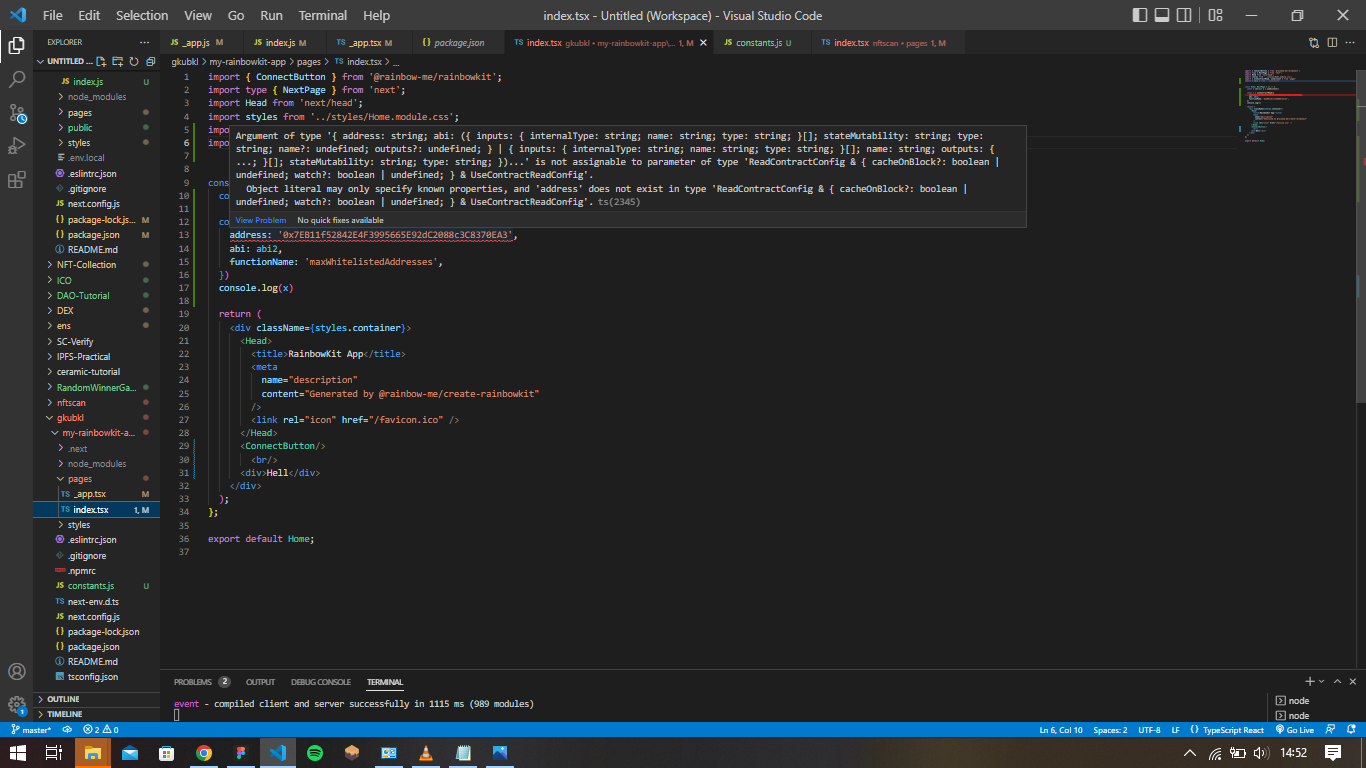Select the first node terminal instance
Viewport: 1366px width, 768px height.
coord(1314,700)
